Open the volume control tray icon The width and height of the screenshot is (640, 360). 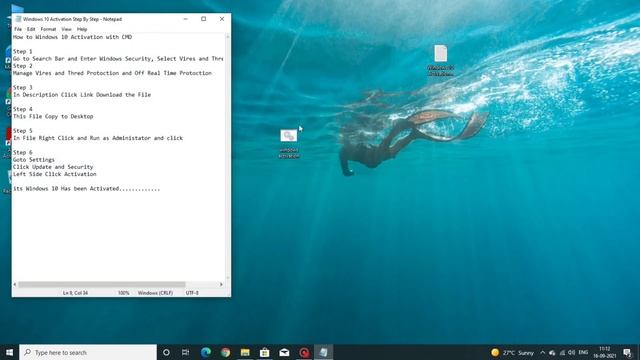point(571,353)
